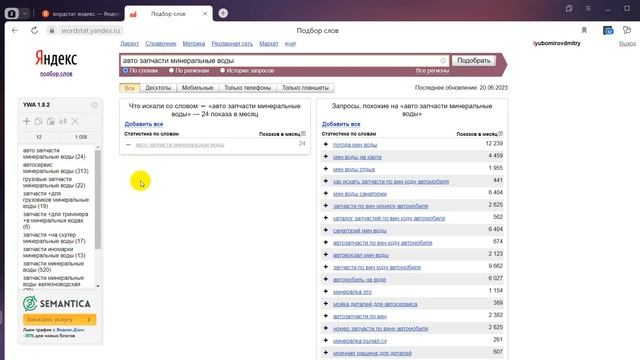
Task: Click the YWA keyword list scrollbar
Action: [x=98, y=200]
